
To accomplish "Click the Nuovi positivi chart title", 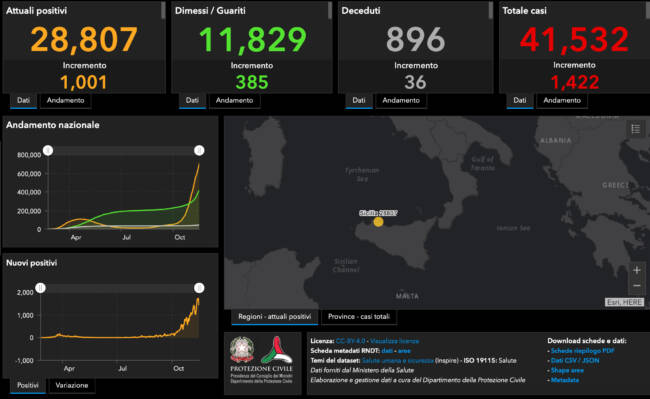I will [x=32, y=263].
